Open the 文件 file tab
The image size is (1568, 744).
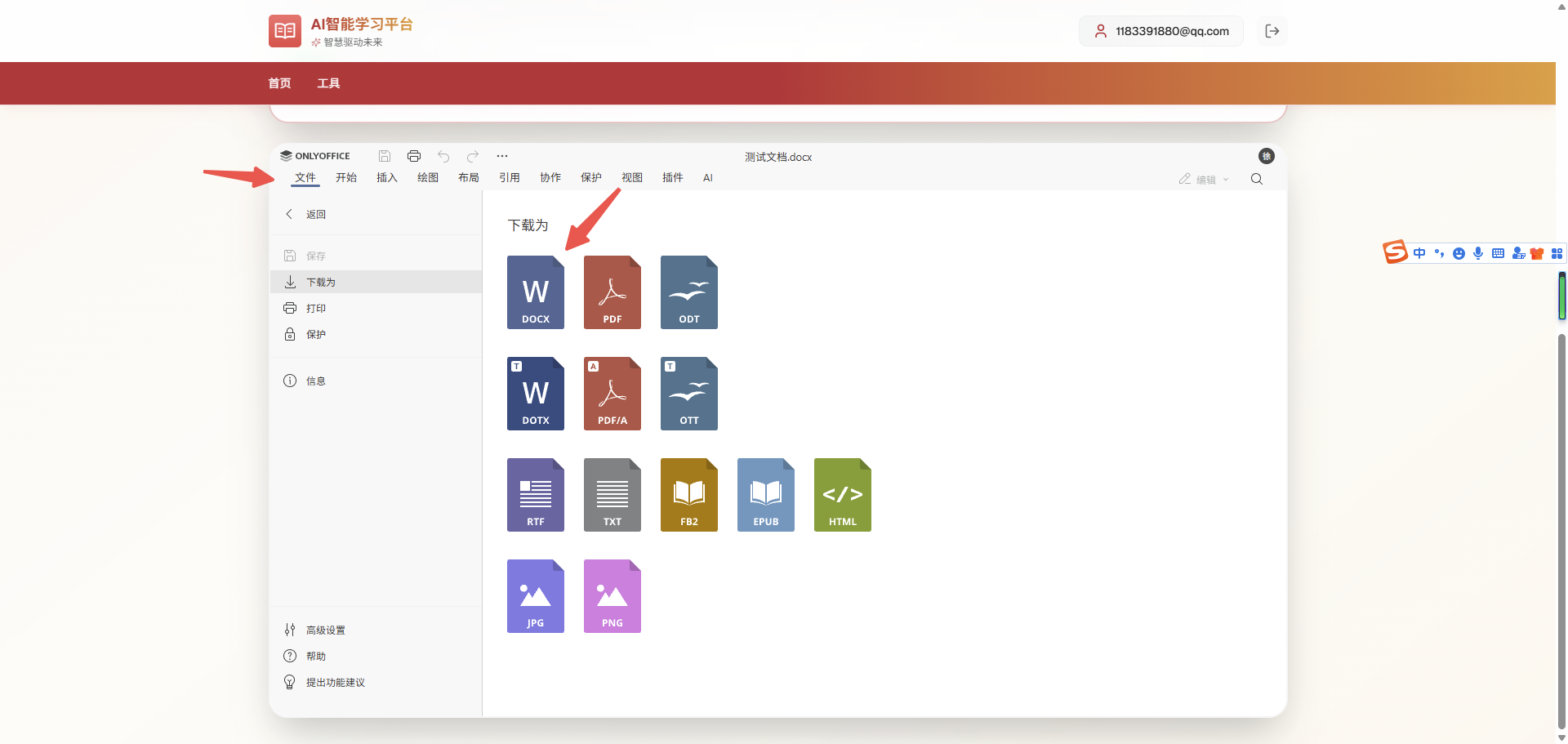(x=305, y=178)
